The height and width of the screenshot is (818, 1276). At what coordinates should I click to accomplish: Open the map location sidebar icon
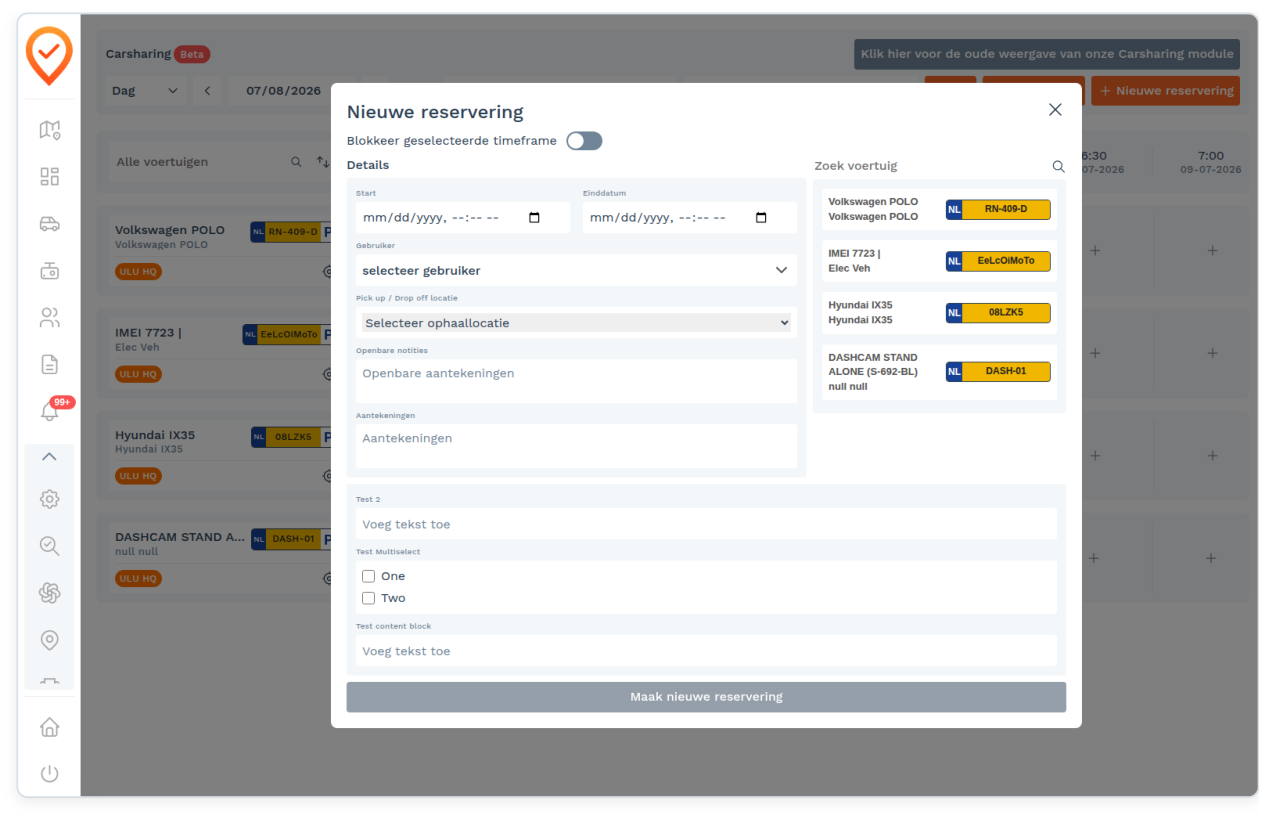click(49, 129)
